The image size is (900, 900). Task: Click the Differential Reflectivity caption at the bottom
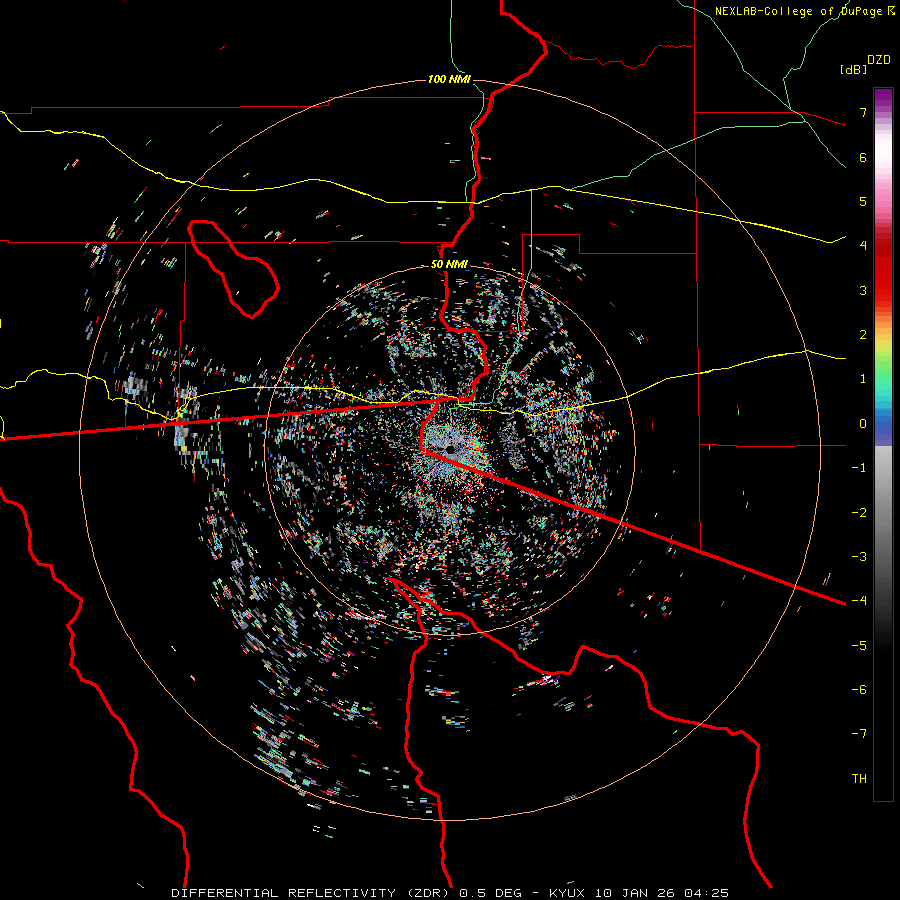(x=449, y=893)
